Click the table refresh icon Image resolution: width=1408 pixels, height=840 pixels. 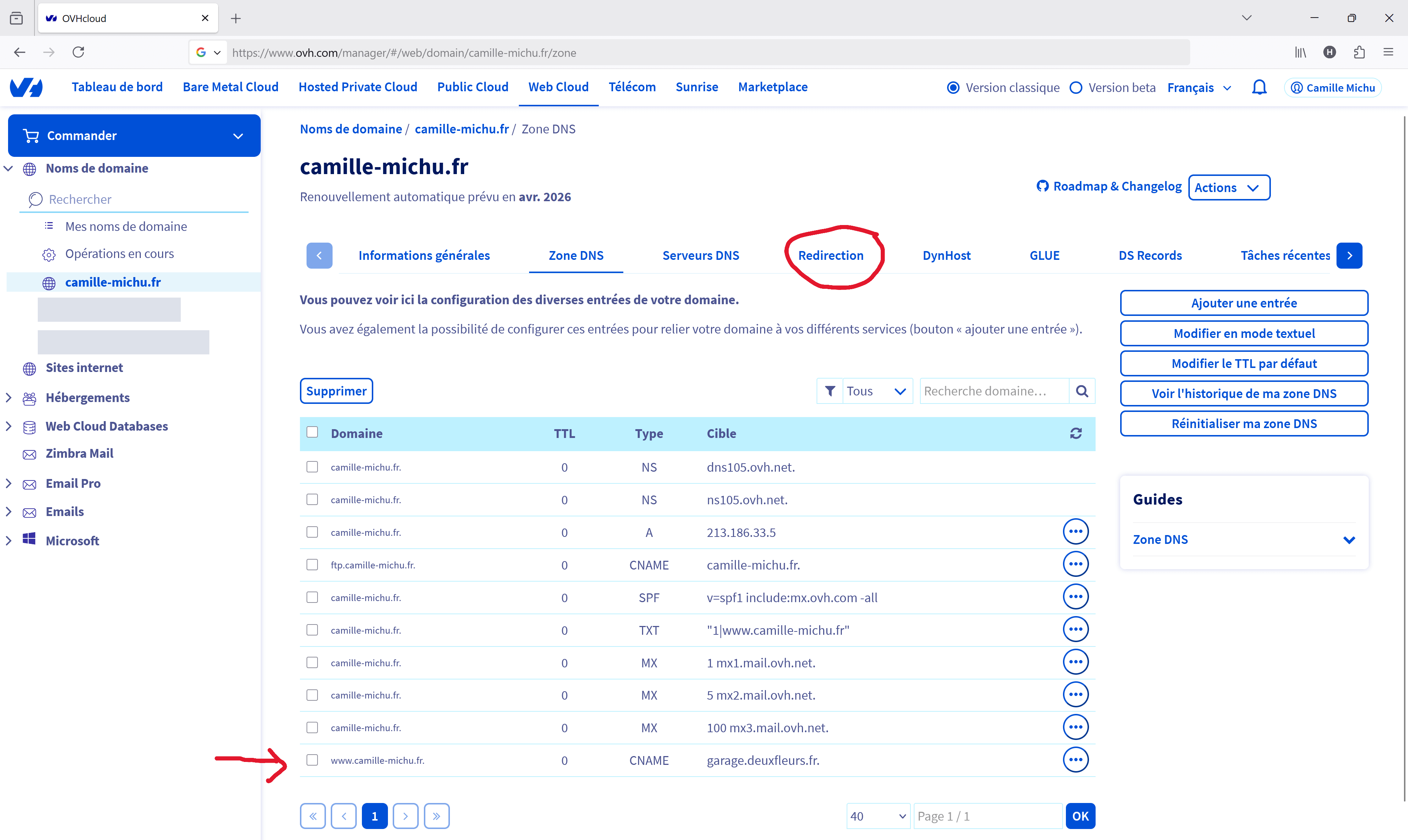[x=1076, y=434]
